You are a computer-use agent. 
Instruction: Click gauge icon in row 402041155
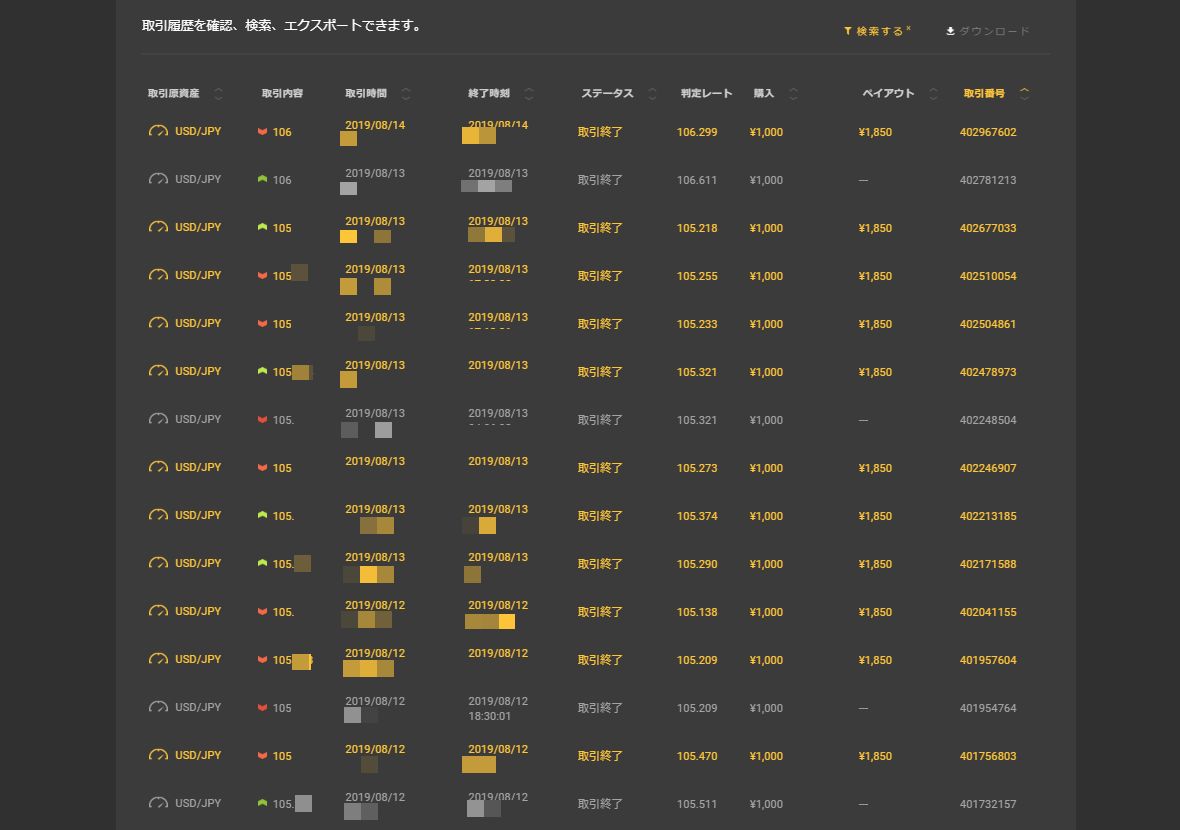(x=158, y=611)
